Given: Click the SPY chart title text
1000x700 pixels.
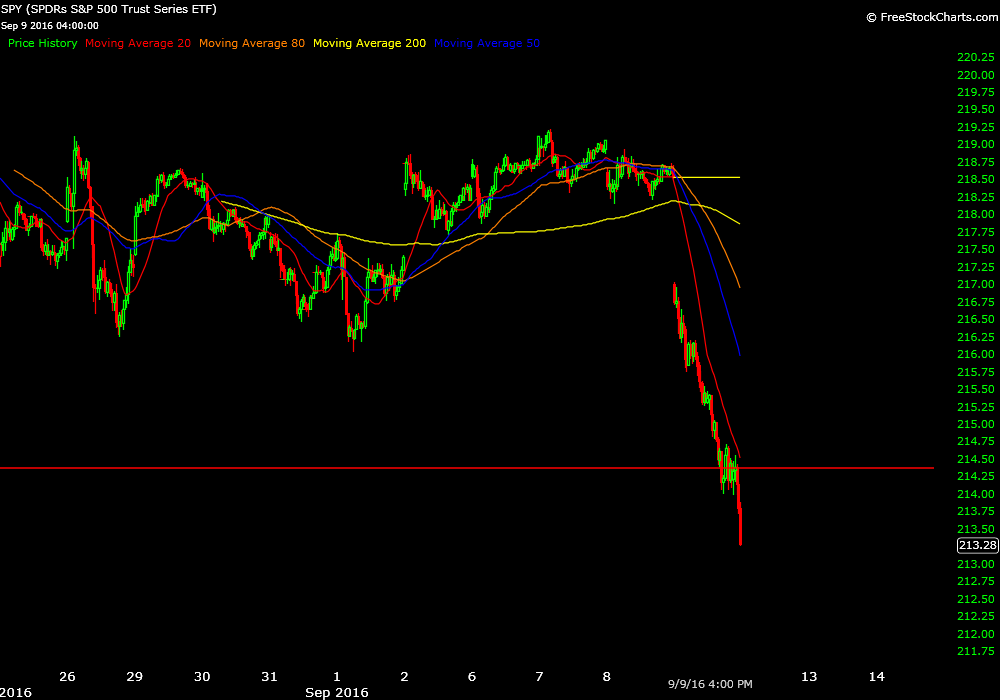Looking at the screenshot, I should [110, 9].
